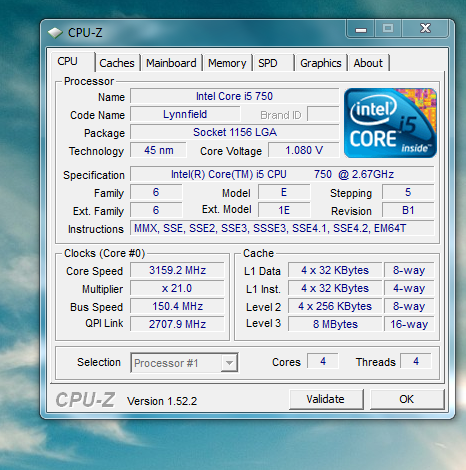Click the Validate button
This screenshot has height=470, width=466.
pos(326,399)
